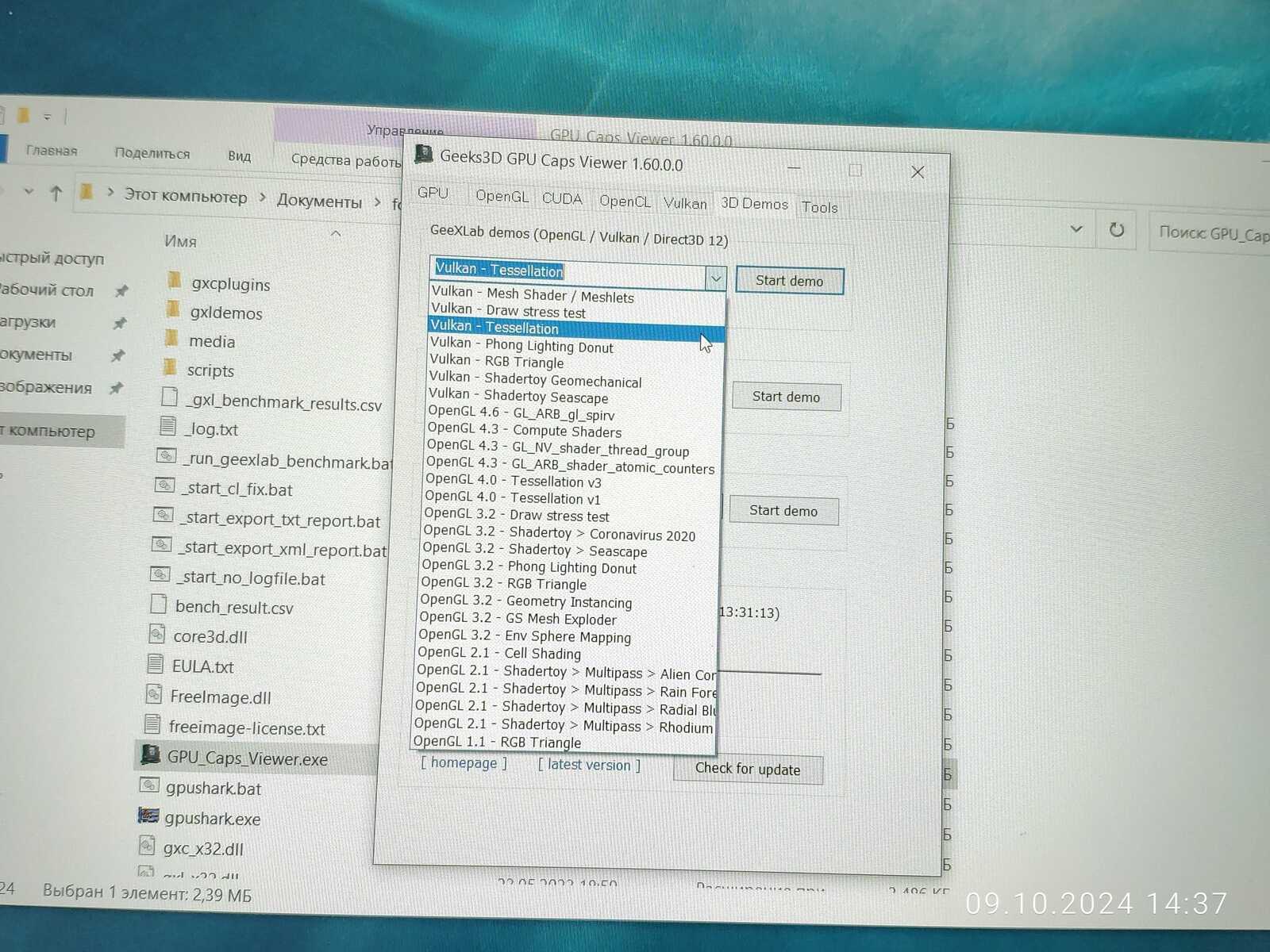This screenshot has height=952, width=1270.
Task: Click the _start_export_xml_report.bat icon
Action: coord(161,544)
